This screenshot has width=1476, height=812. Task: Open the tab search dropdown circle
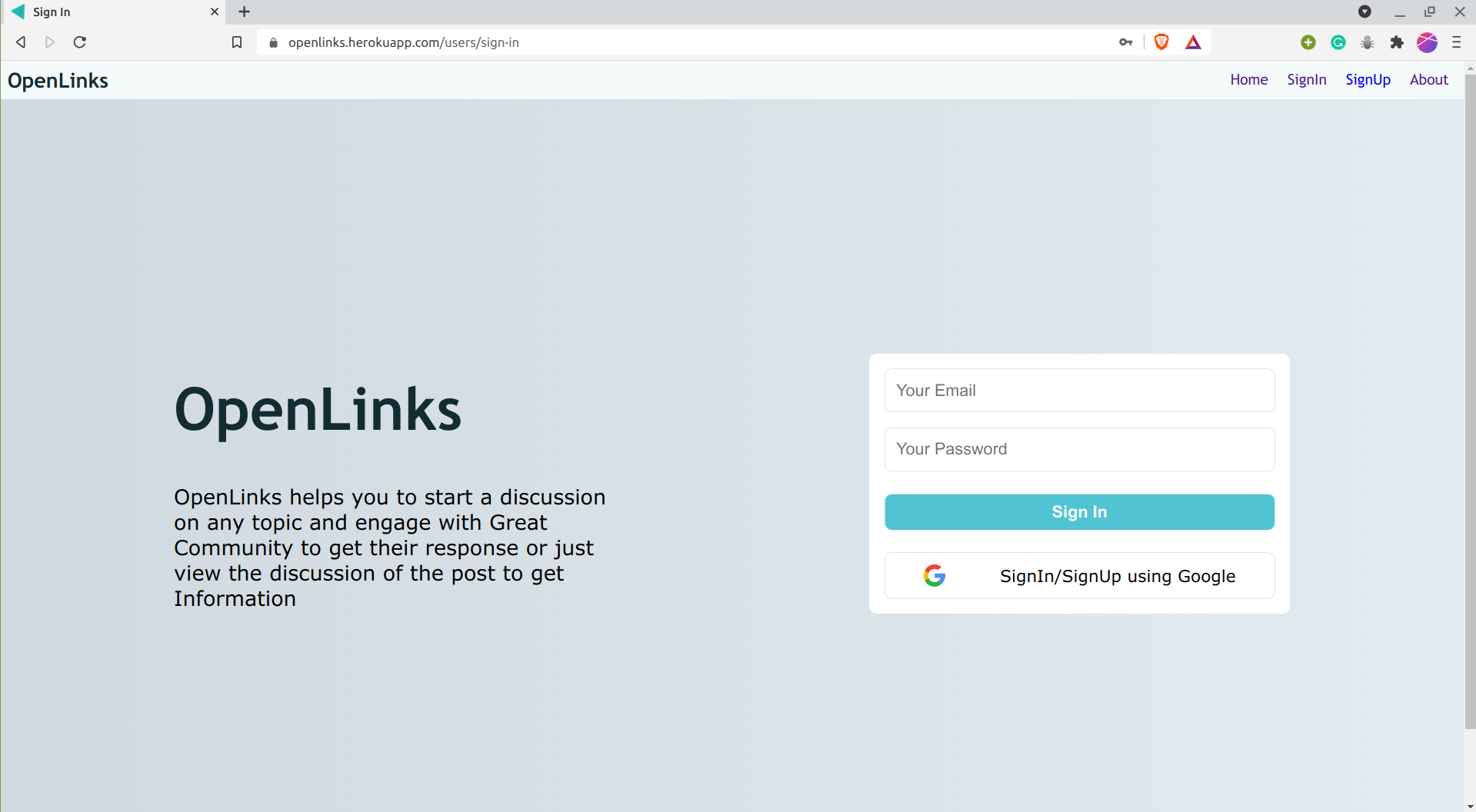(x=1364, y=12)
